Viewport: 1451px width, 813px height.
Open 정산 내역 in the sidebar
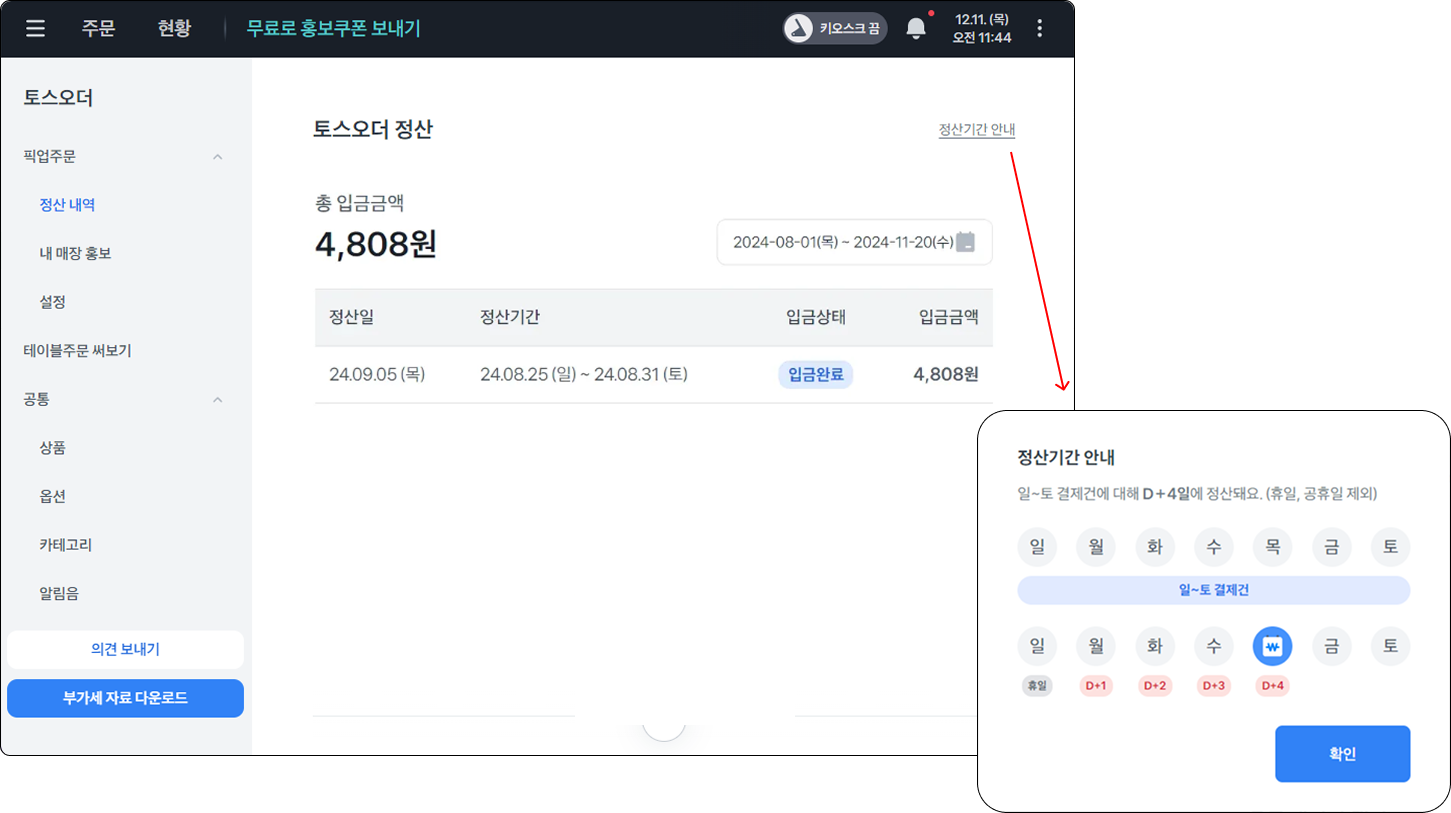(x=67, y=205)
